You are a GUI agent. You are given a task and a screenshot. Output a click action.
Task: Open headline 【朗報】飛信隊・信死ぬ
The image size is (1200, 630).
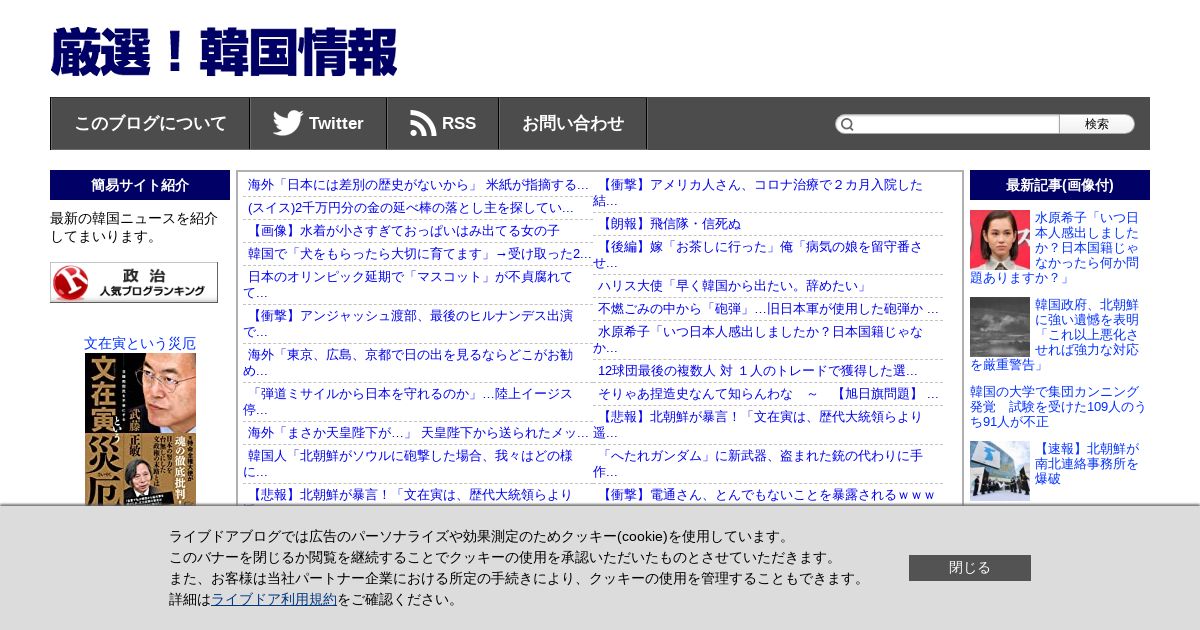(669, 224)
